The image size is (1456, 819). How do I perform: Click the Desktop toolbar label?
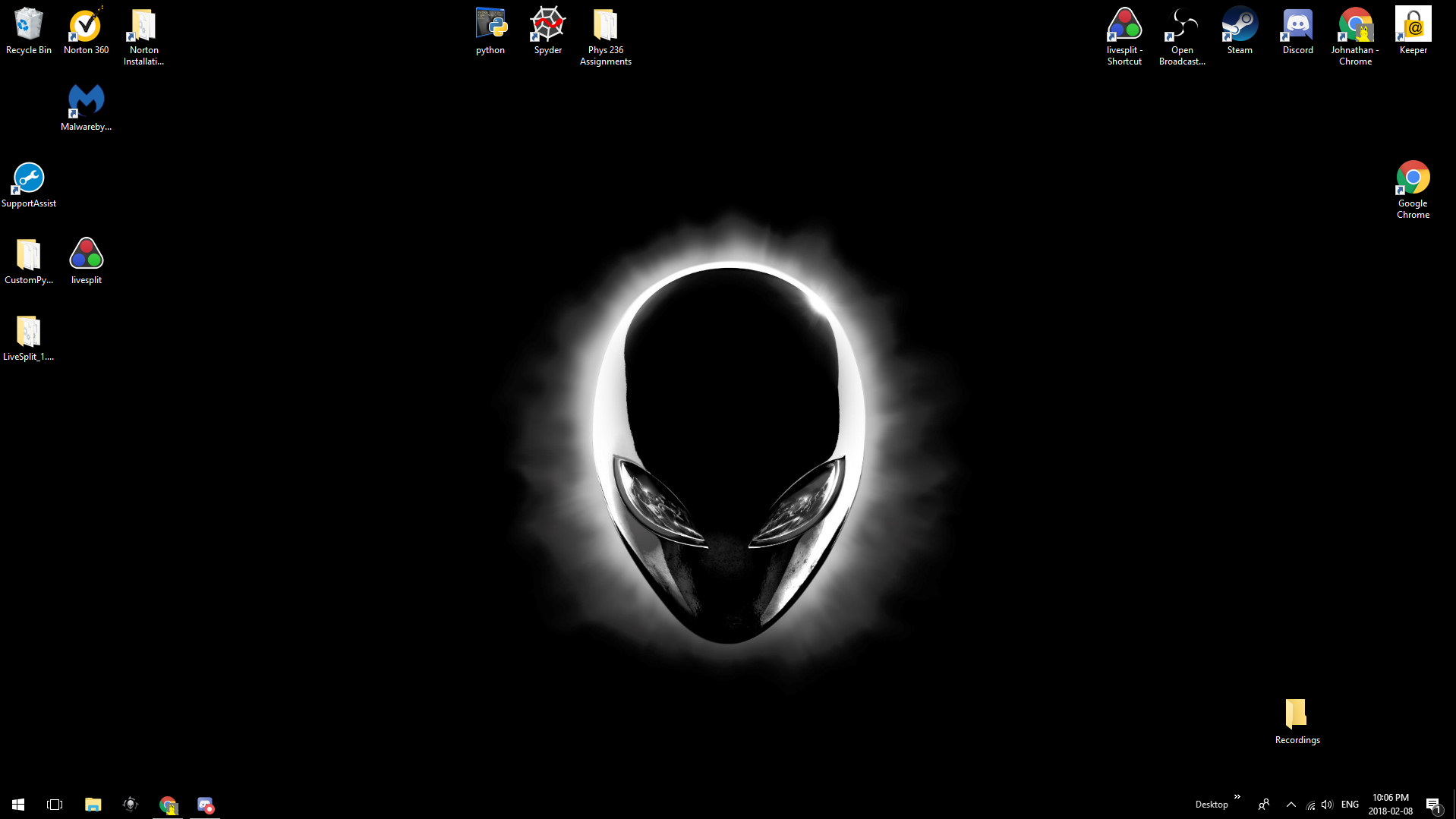1211,805
